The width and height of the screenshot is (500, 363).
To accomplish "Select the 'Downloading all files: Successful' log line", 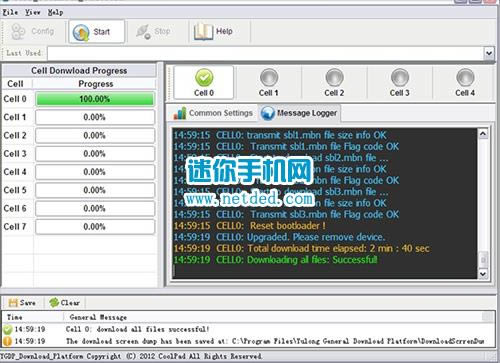I will tap(276, 260).
